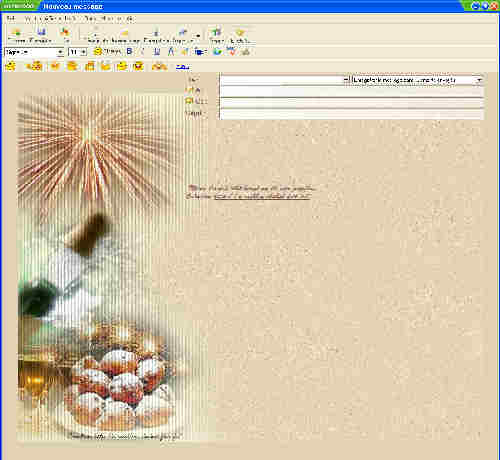500x460 pixels.
Task: Click the Cc address-book button
Action: coord(196,101)
